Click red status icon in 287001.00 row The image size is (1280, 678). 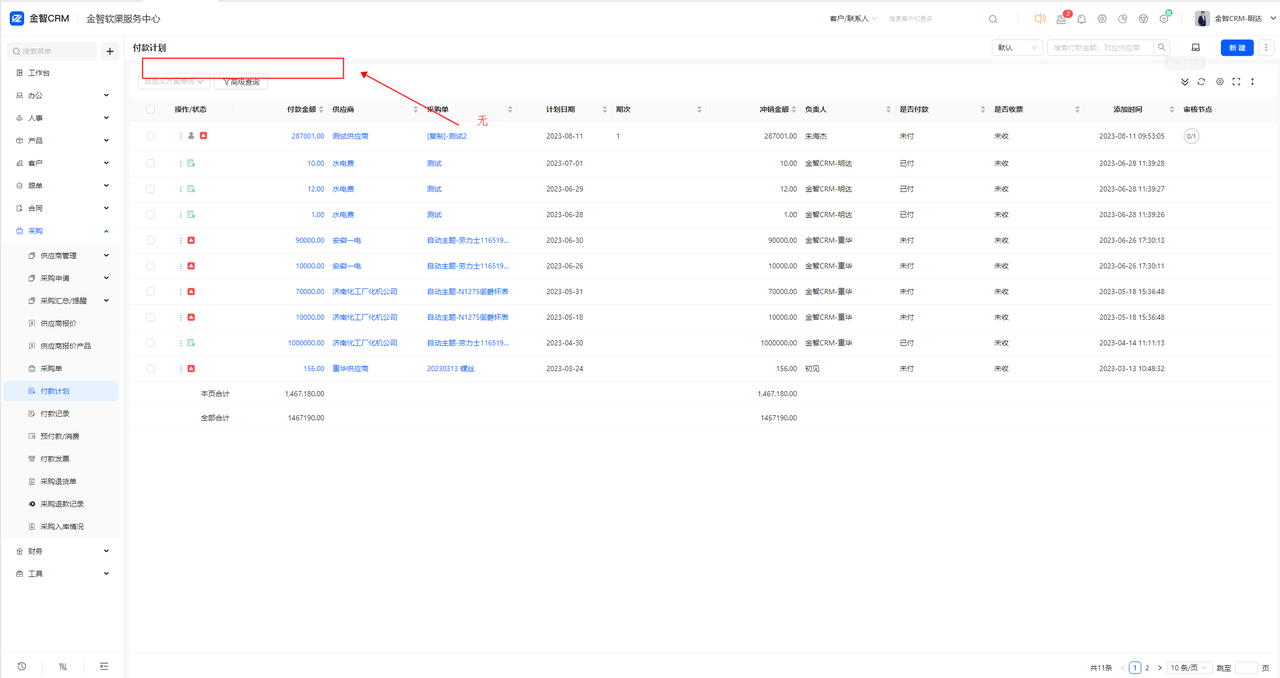[x=203, y=135]
